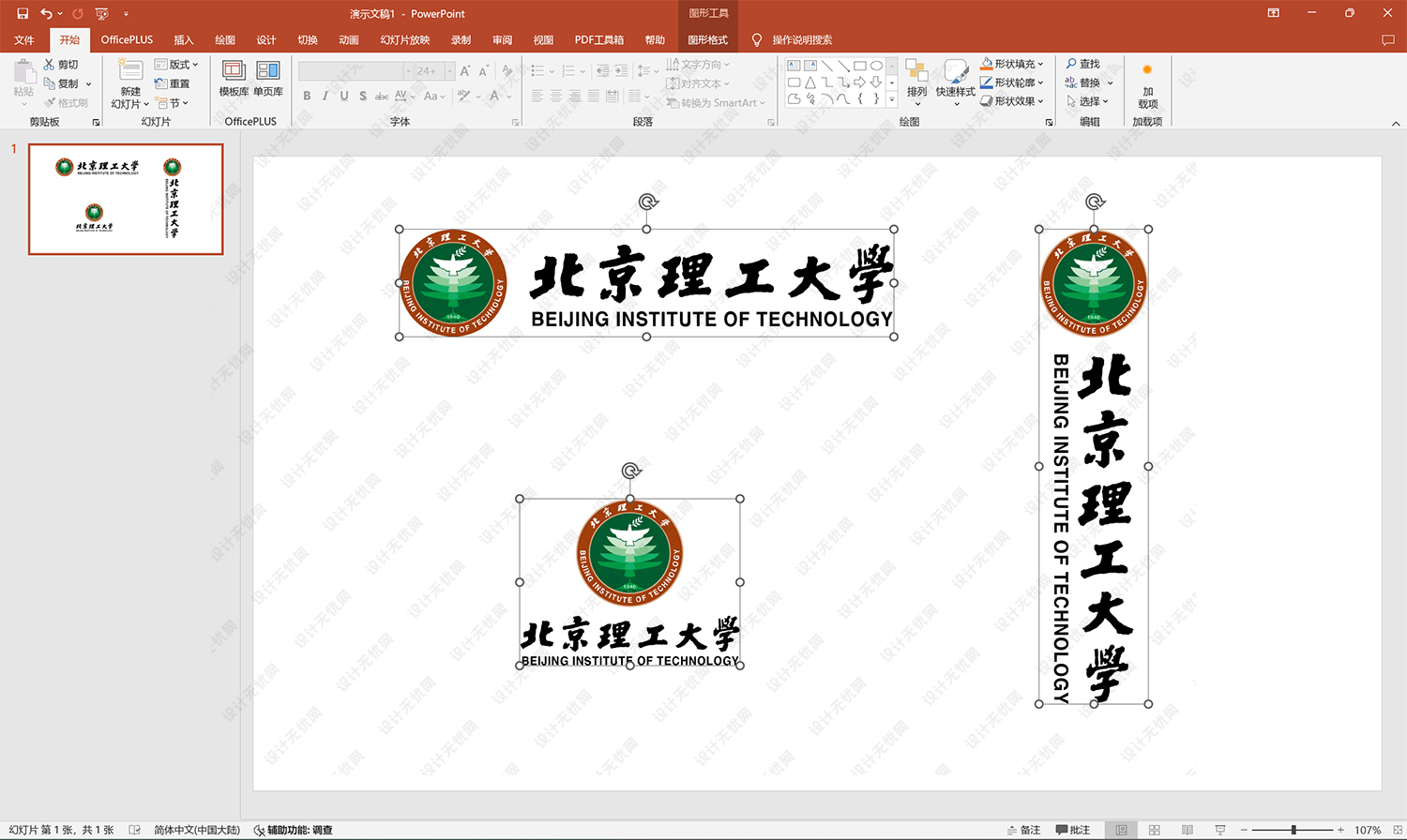Click the Save icon in the title bar
This screenshot has width=1407, height=840.
click(23, 13)
